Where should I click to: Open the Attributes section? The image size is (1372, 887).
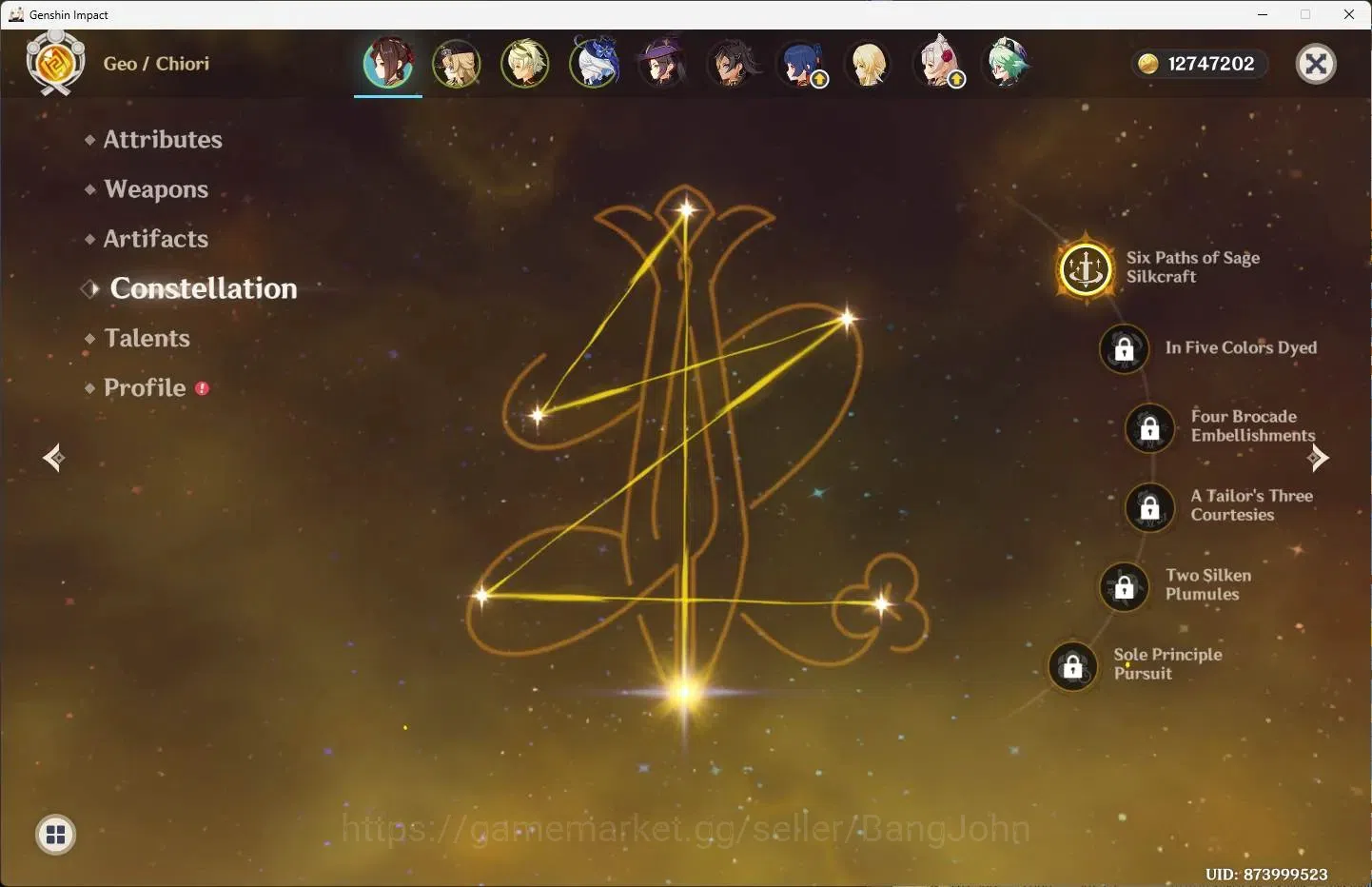click(163, 139)
